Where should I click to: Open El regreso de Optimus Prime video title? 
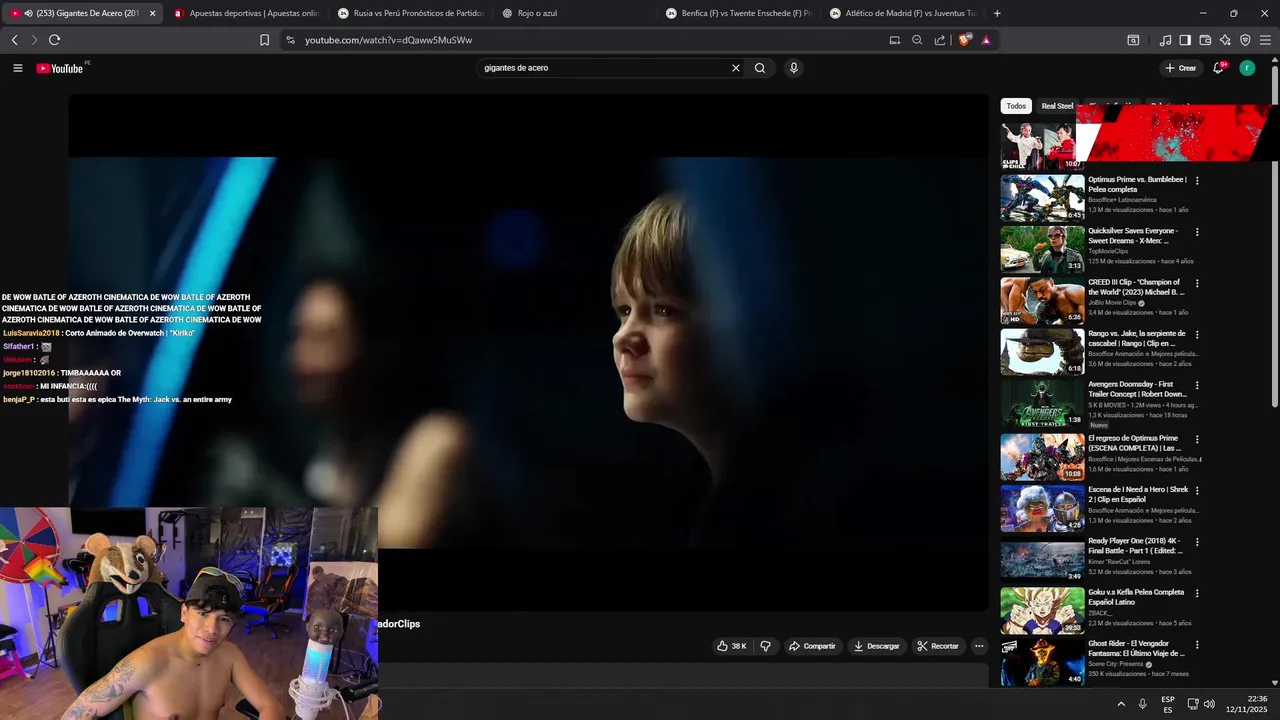pyautogui.click(x=1134, y=443)
